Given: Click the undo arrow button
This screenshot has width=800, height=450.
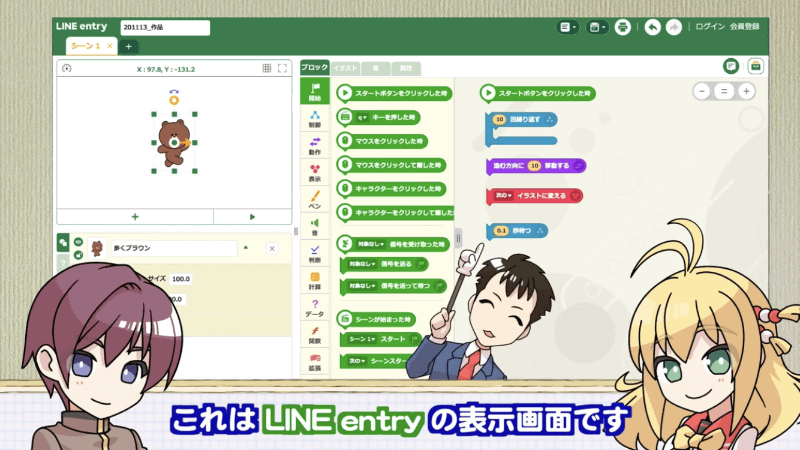Looking at the screenshot, I should click(653, 27).
